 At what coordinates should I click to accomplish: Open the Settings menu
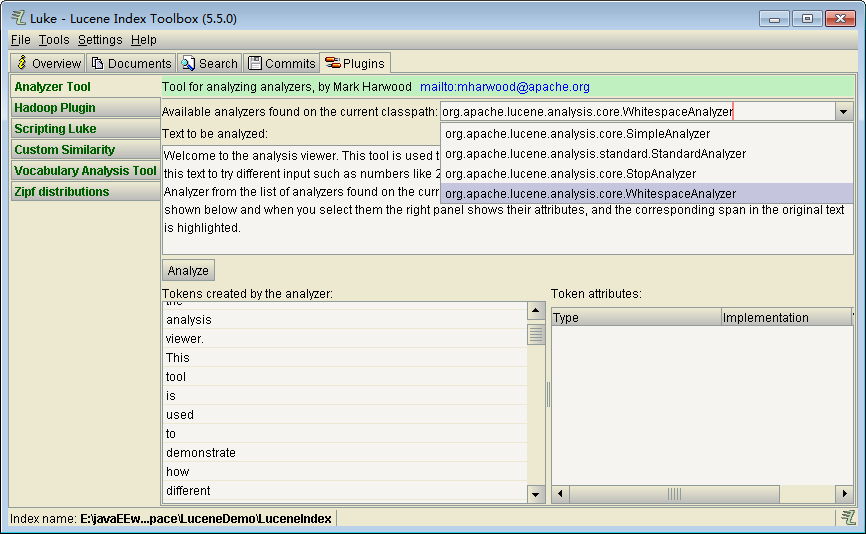[x=100, y=40]
